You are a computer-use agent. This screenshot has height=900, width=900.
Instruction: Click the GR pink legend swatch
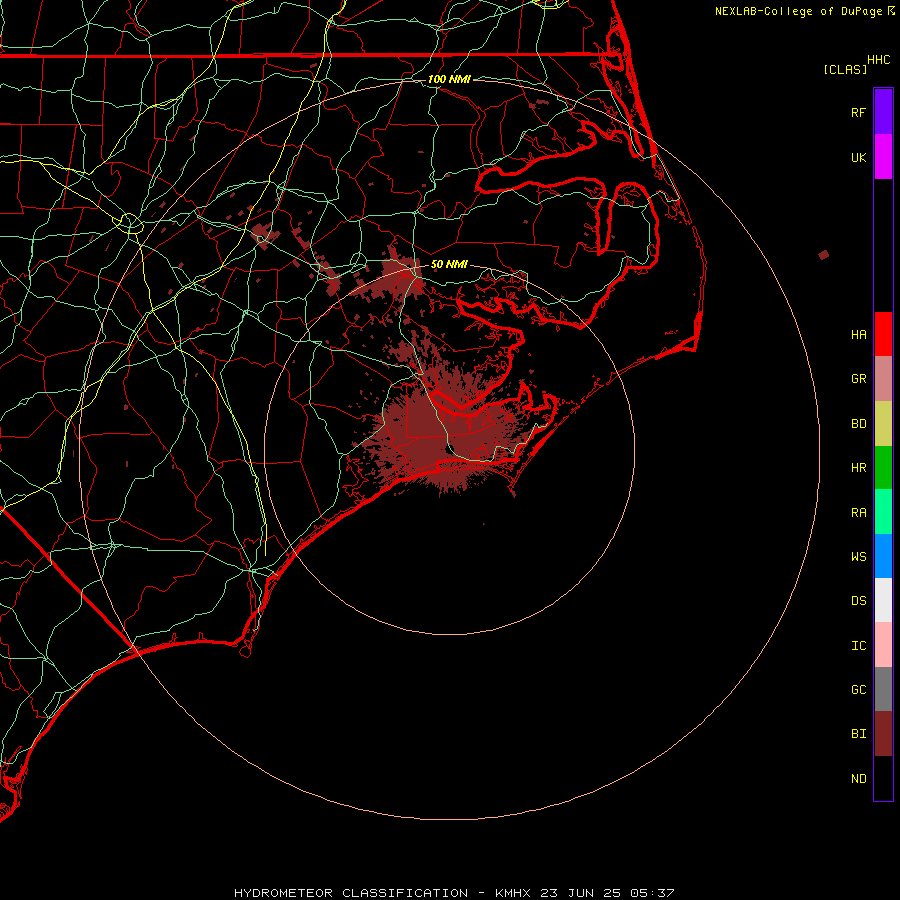[x=883, y=379]
